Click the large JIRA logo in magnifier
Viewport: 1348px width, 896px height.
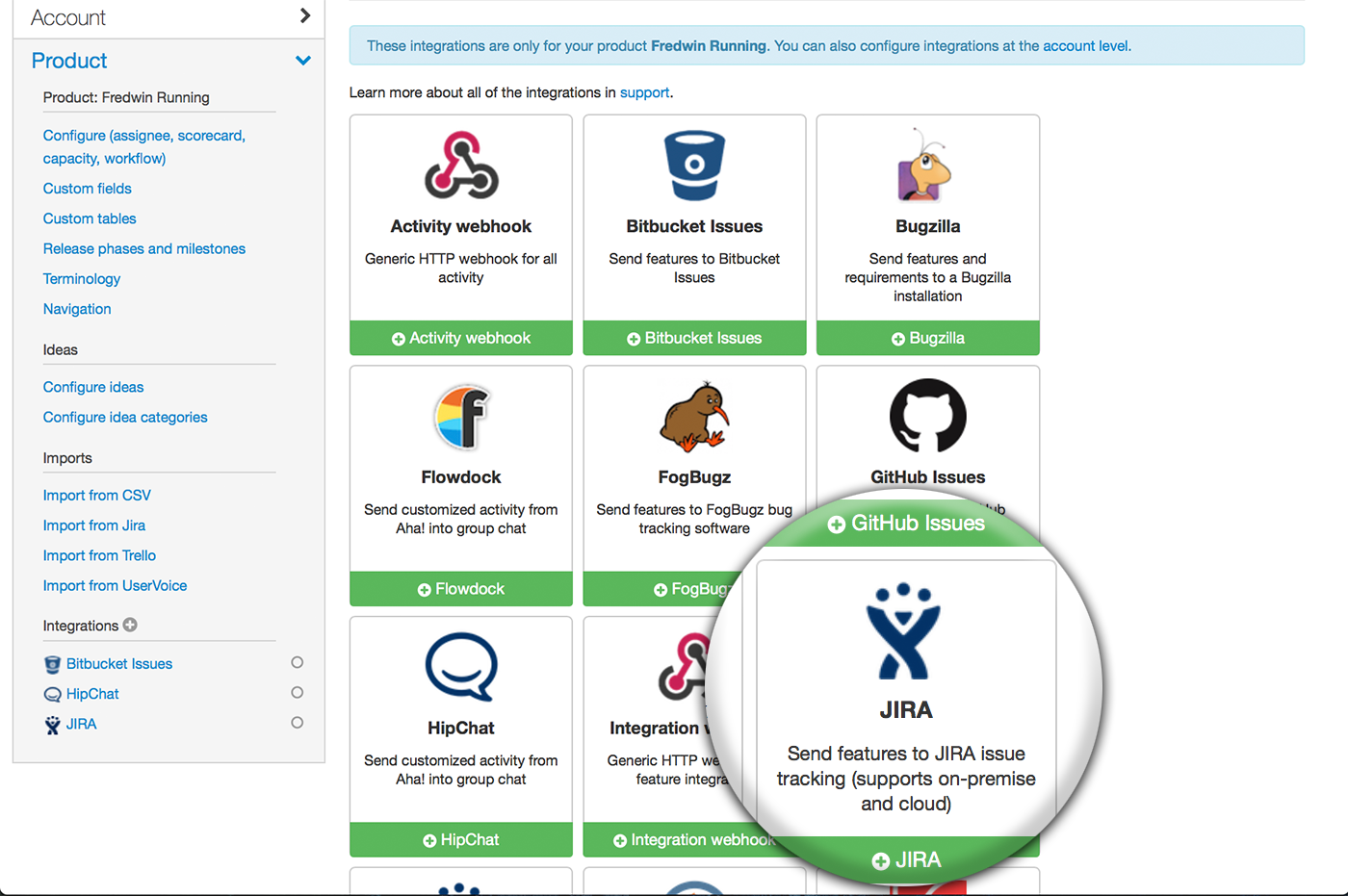click(903, 631)
